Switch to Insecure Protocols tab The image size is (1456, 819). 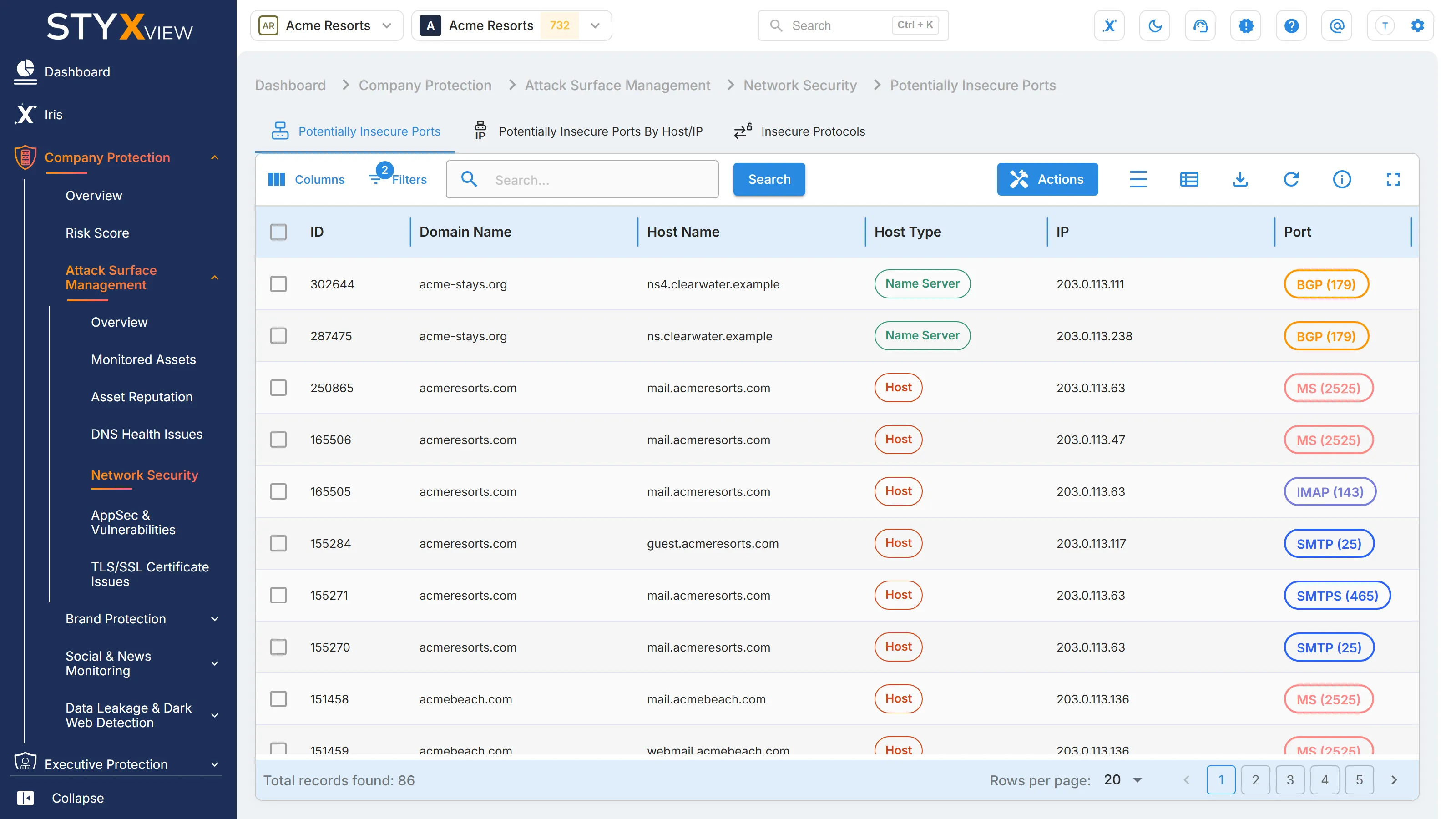tap(799, 131)
